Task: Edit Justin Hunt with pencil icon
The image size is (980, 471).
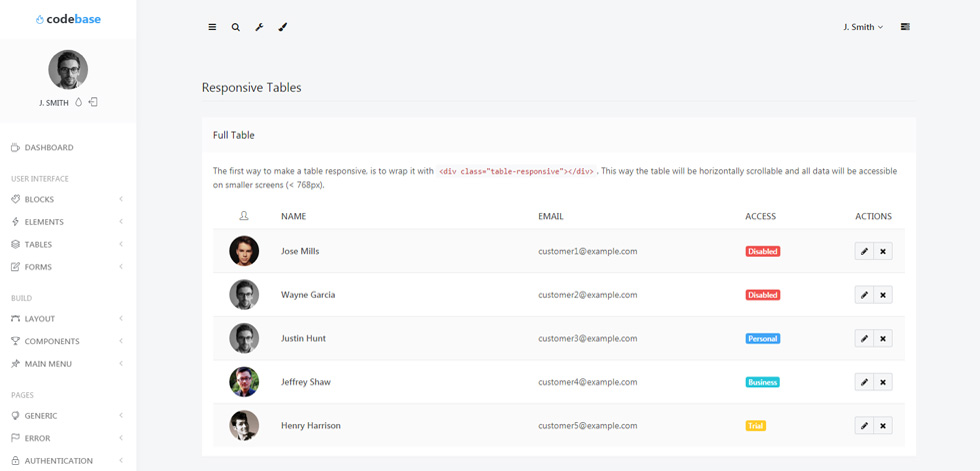Action: coord(864,339)
